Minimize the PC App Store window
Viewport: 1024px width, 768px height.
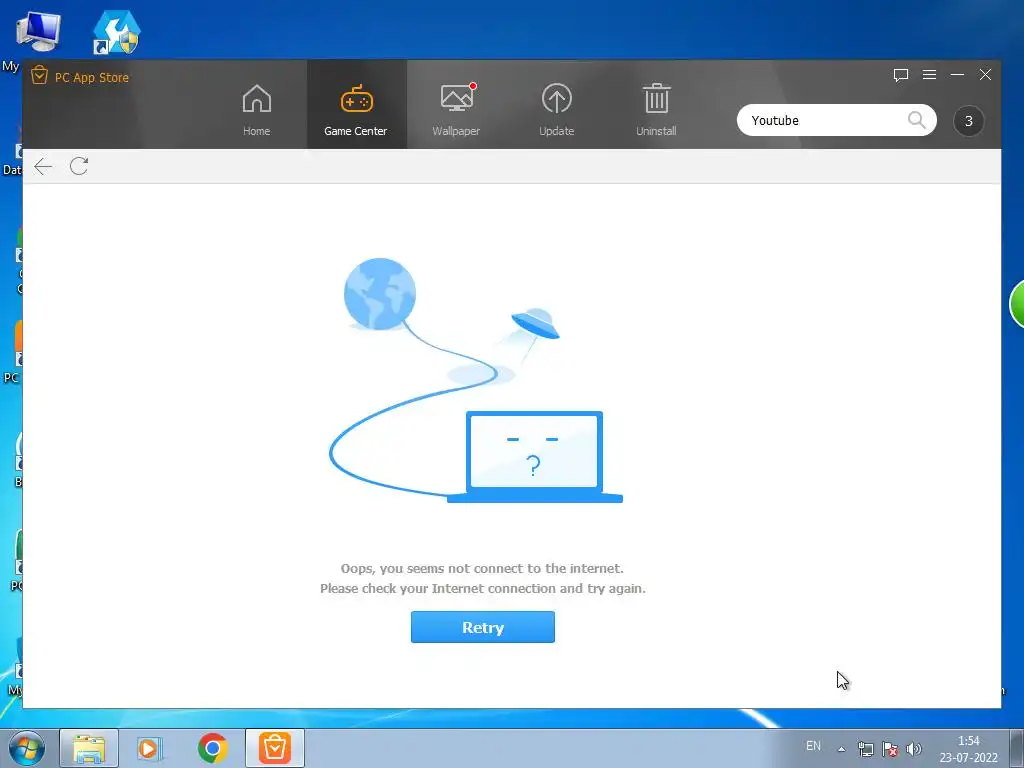957,75
